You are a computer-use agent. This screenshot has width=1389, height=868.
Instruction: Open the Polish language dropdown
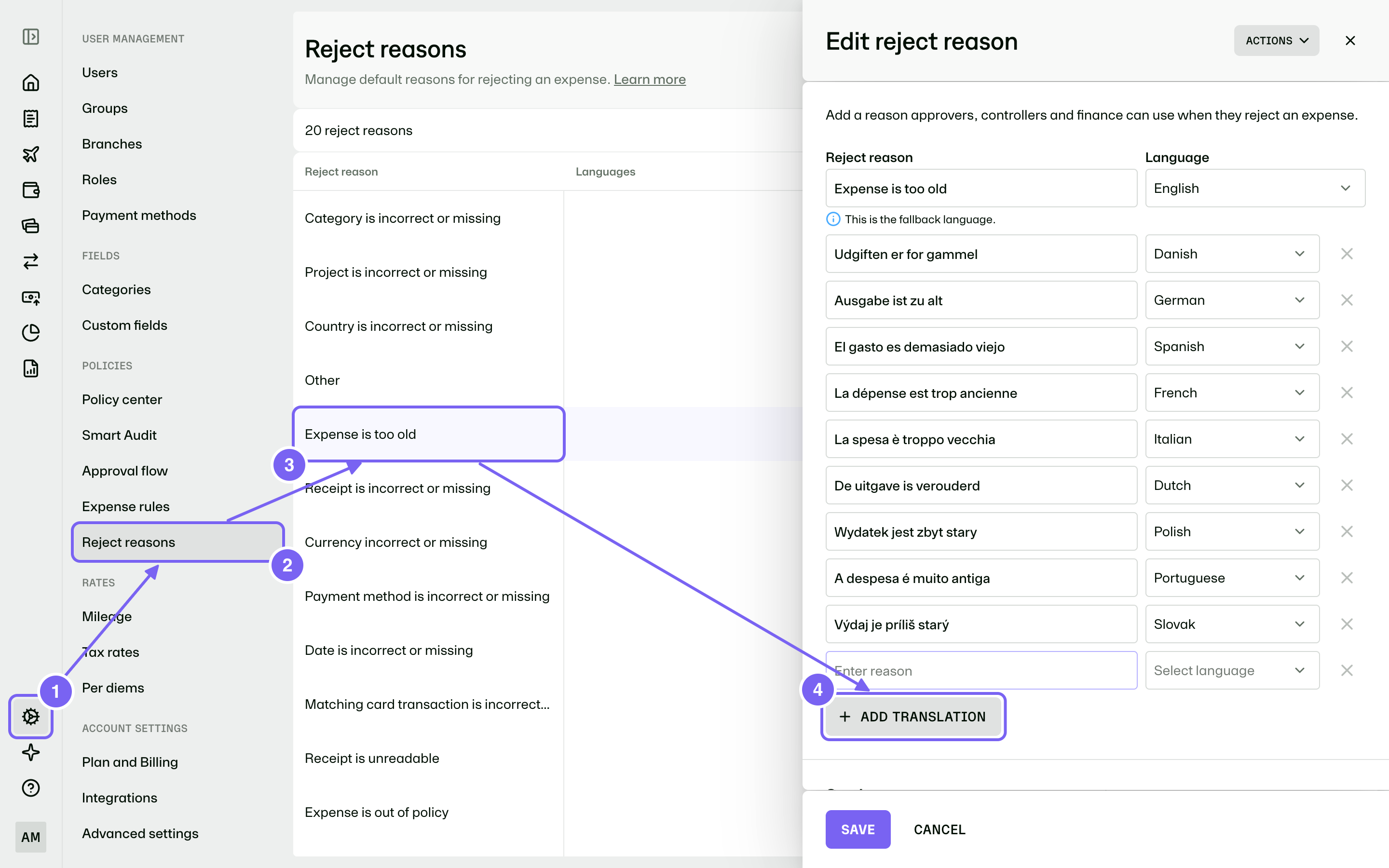point(1232,531)
